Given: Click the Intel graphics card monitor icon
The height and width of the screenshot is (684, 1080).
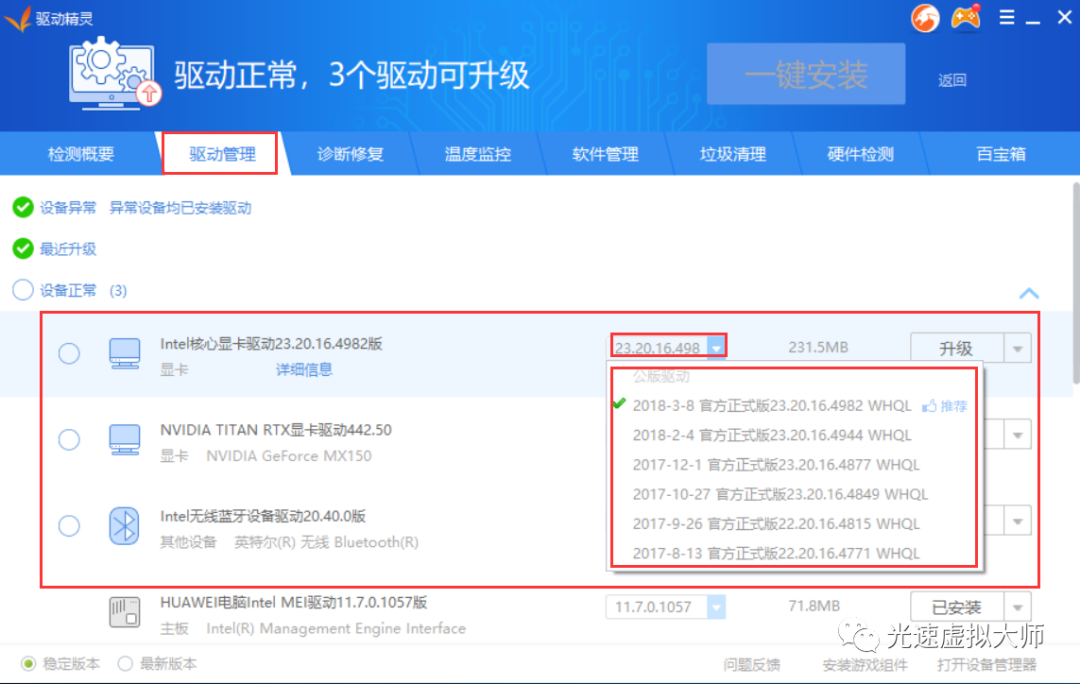Looking at the screenshot, I should [125, 353].
